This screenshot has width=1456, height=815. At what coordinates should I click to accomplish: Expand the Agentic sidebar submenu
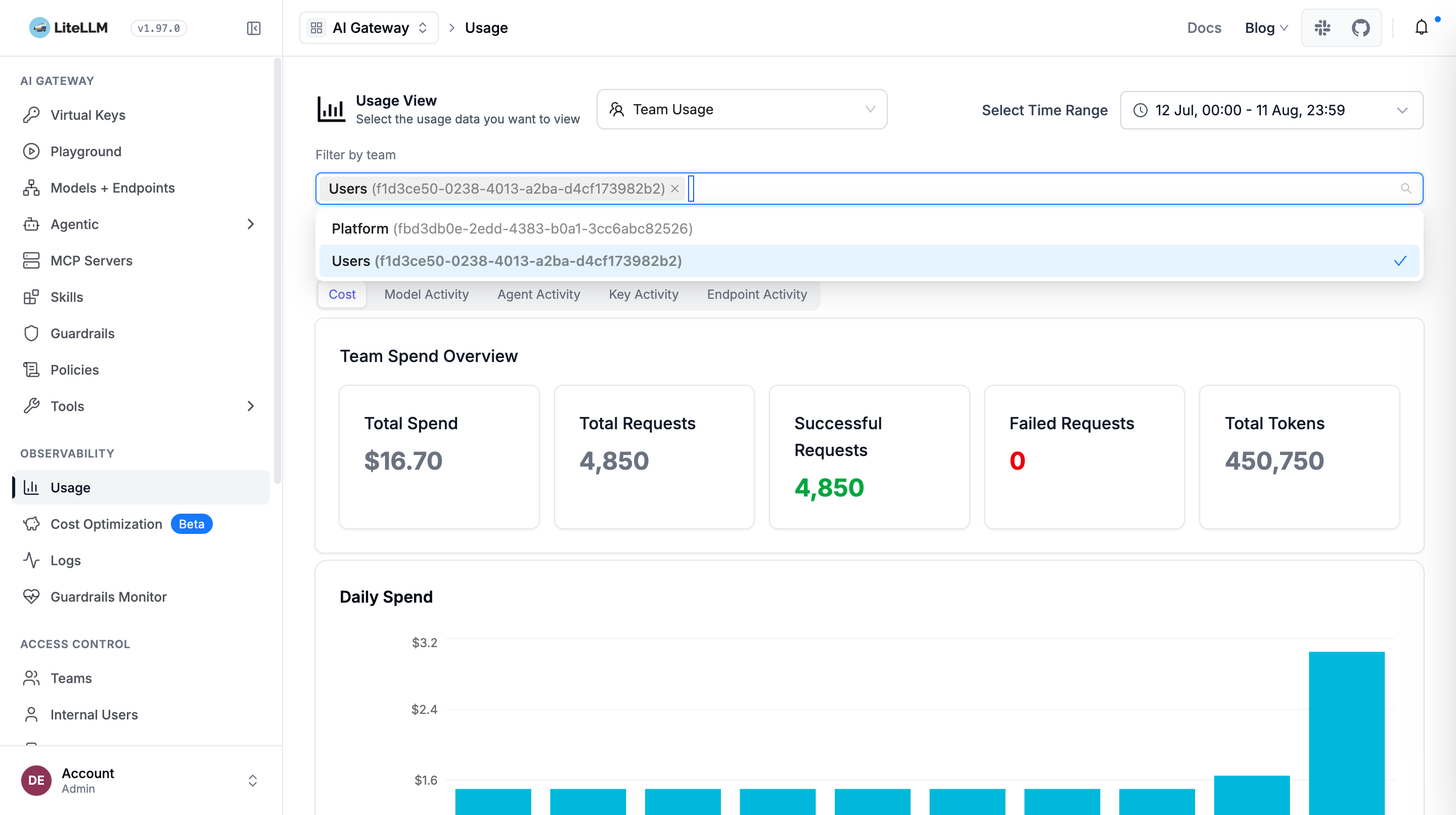(251, 224)
